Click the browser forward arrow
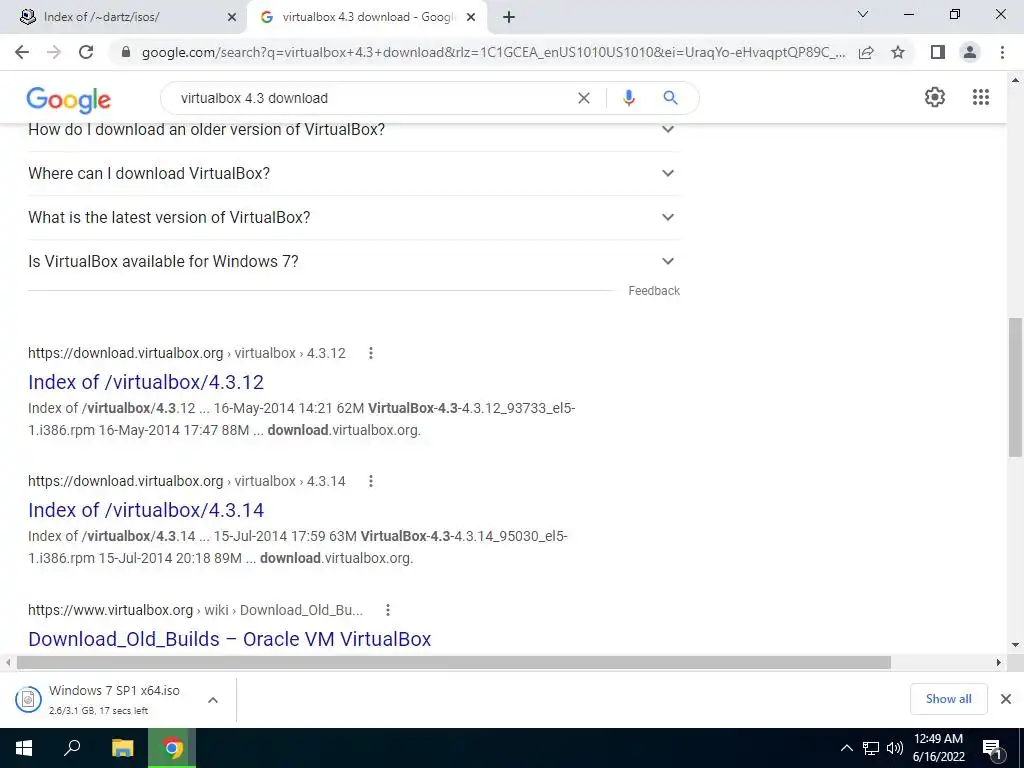This screenshot has width=1024, height=768. (x=54, y=52)
